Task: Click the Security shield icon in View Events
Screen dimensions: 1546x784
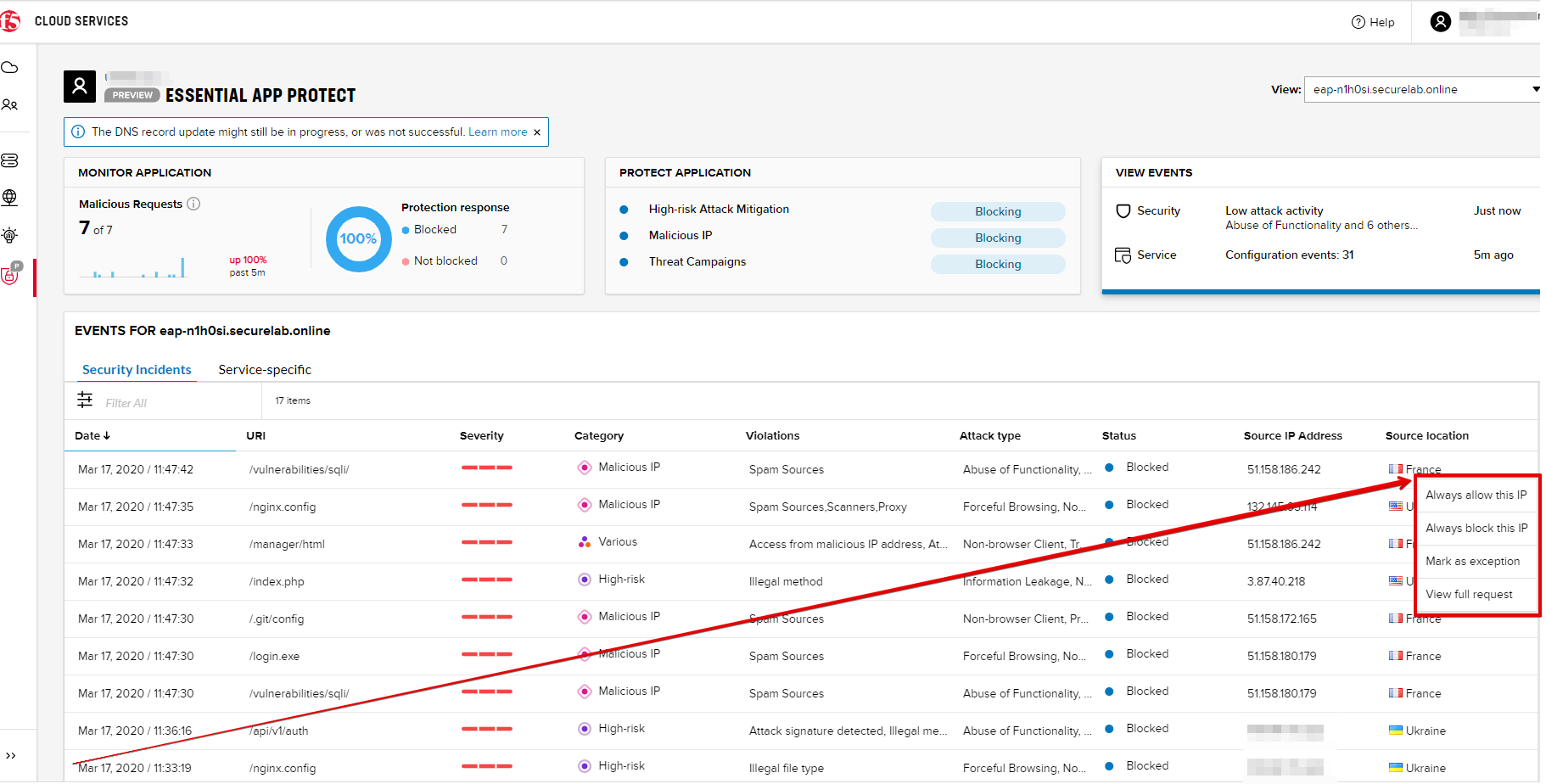Action: (x=1123, y=211)
